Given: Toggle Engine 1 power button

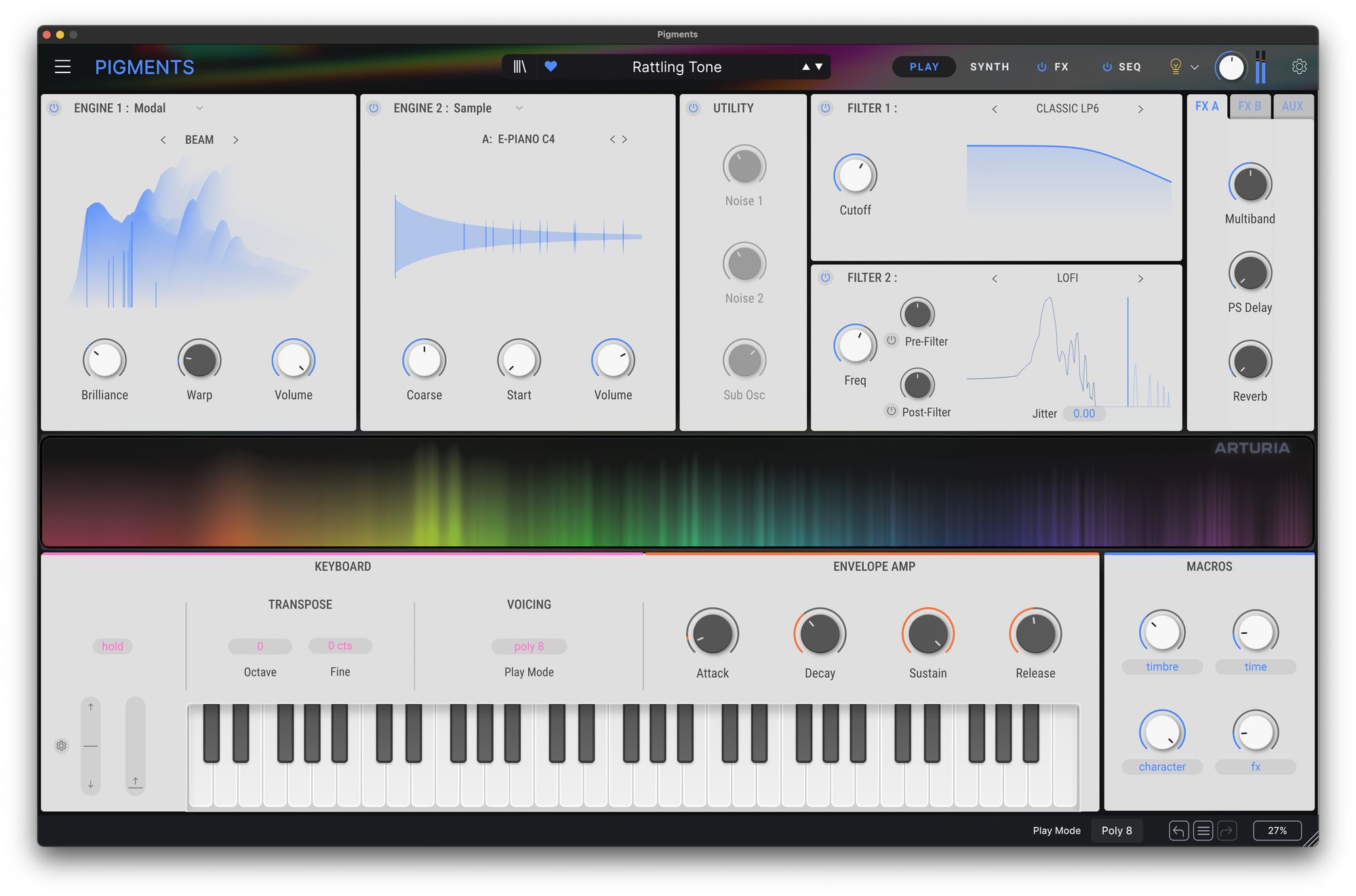Looking at the screenshot, I should click(54, 108).
